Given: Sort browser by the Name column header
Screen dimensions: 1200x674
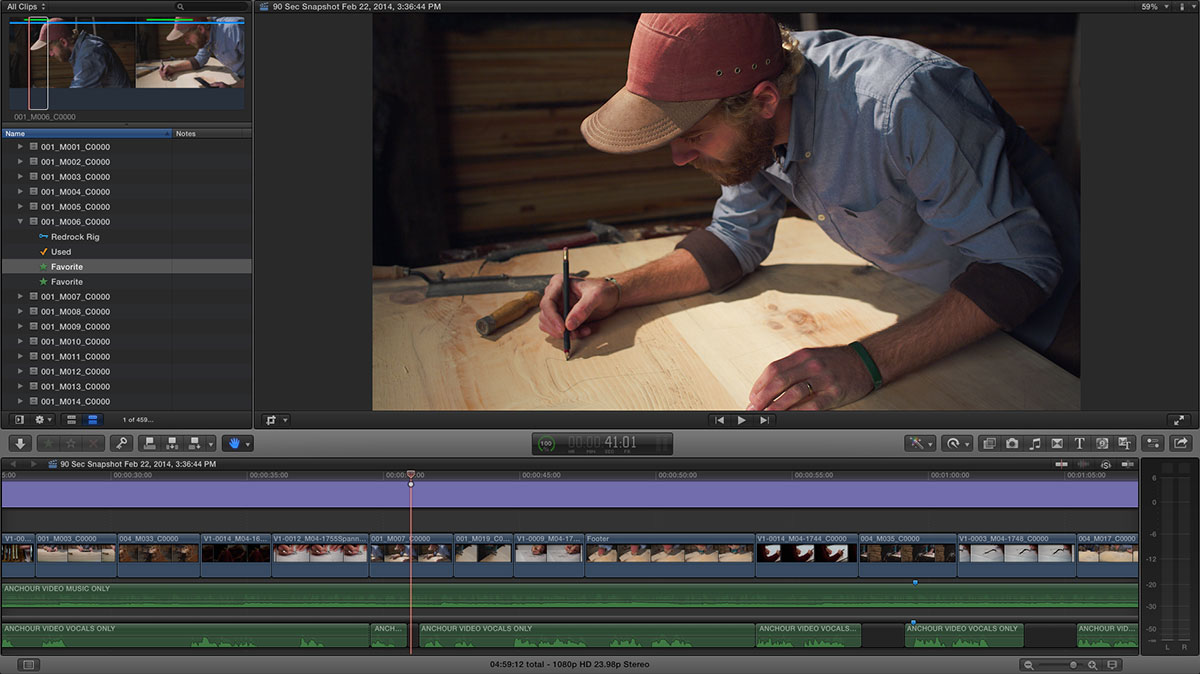Looking at the screenshot, I should click(87, 133).
